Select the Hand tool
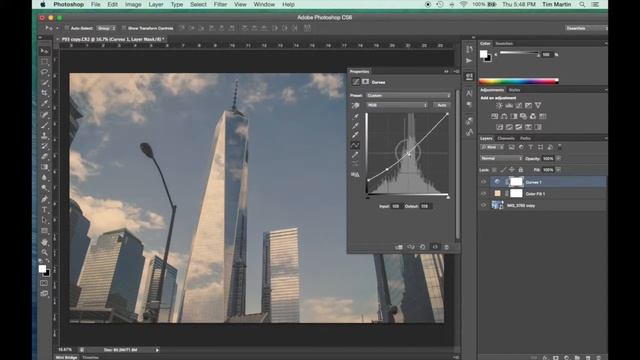The image size is (640, 360). [x=44, y=242]
